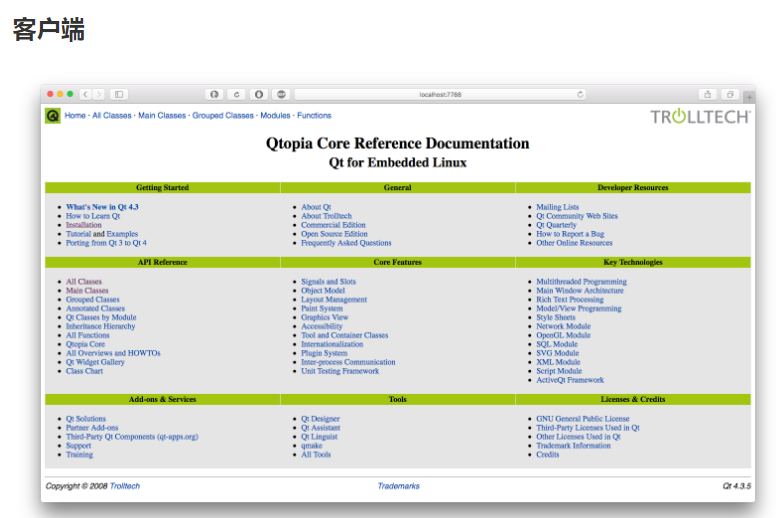This screenshot has height=518, width=776.
Task: Open What's New in Qt 4.3
Action: [102, 207]
